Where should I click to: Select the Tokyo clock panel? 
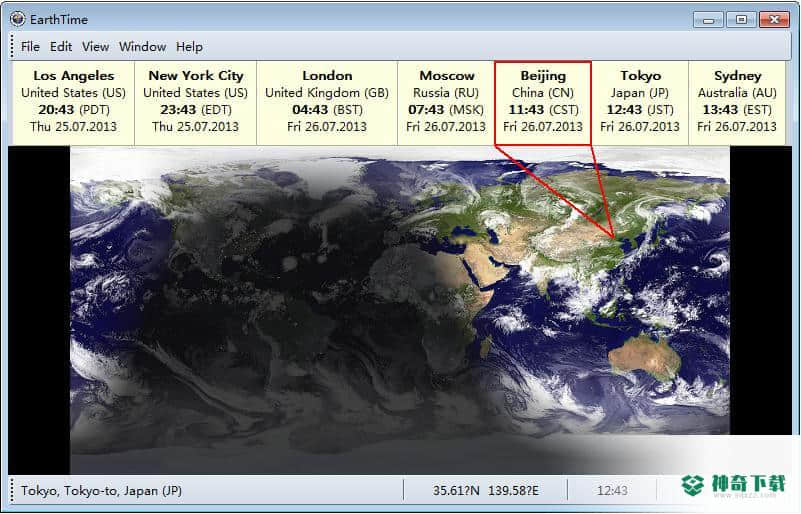640,103
